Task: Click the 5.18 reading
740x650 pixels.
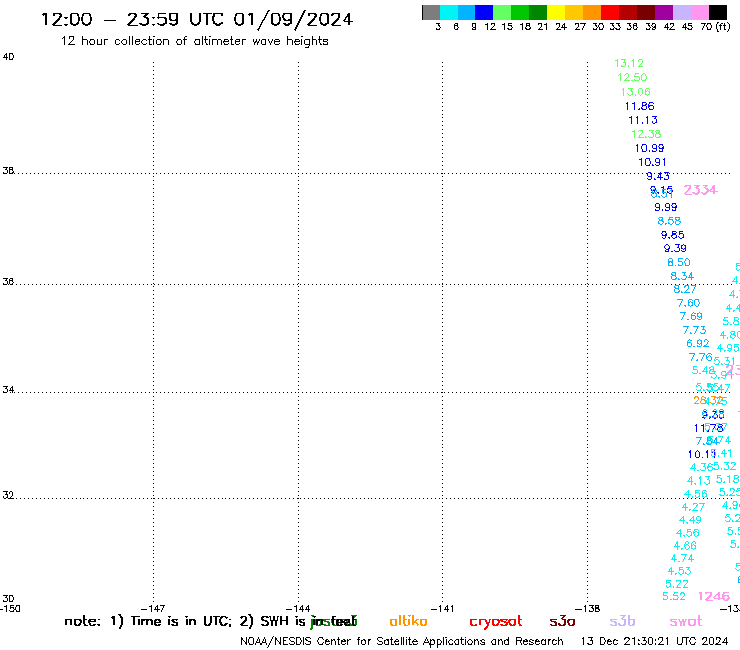Action: point(727,479)
